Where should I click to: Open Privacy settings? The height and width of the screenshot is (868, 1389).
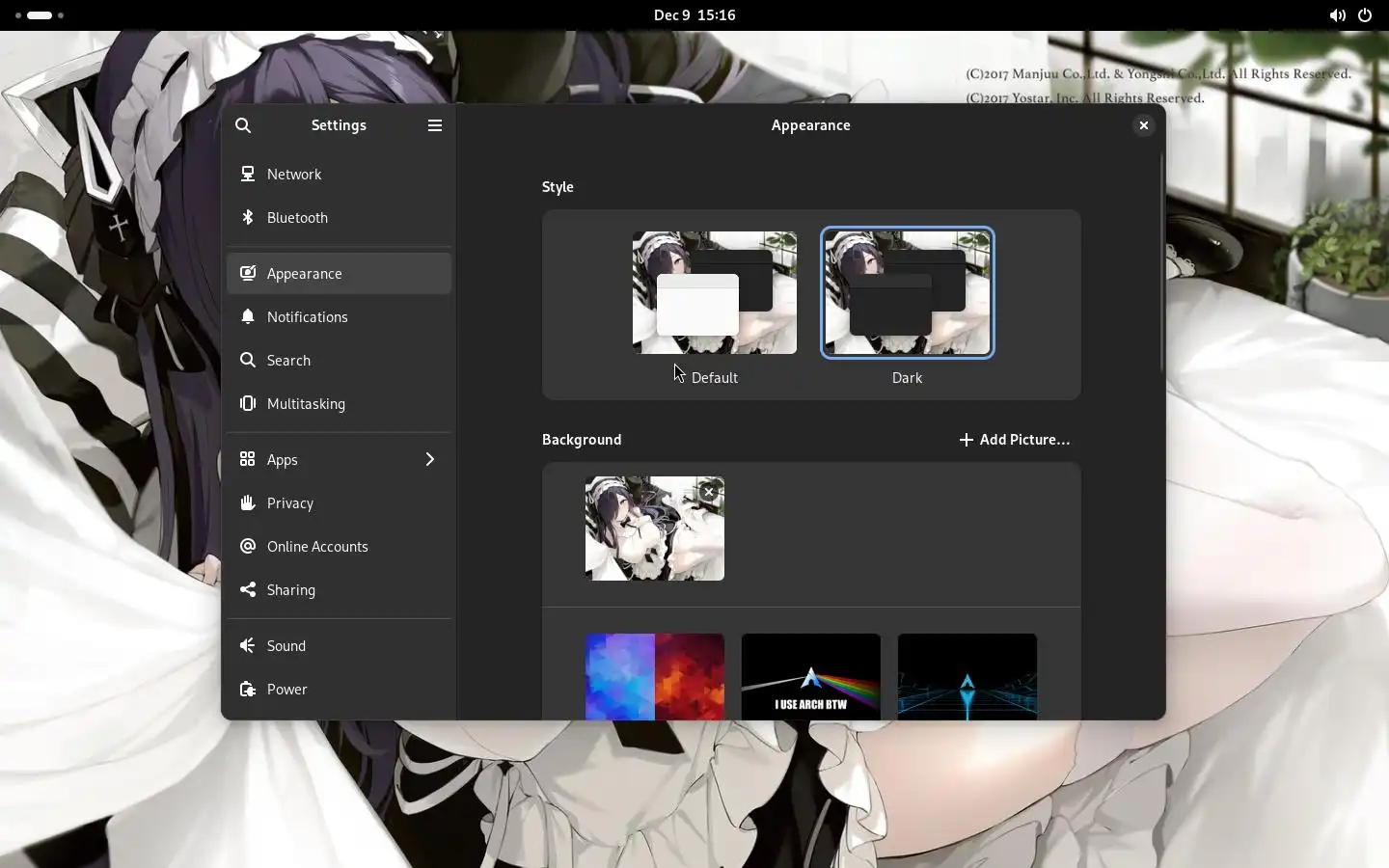[340, 502]
